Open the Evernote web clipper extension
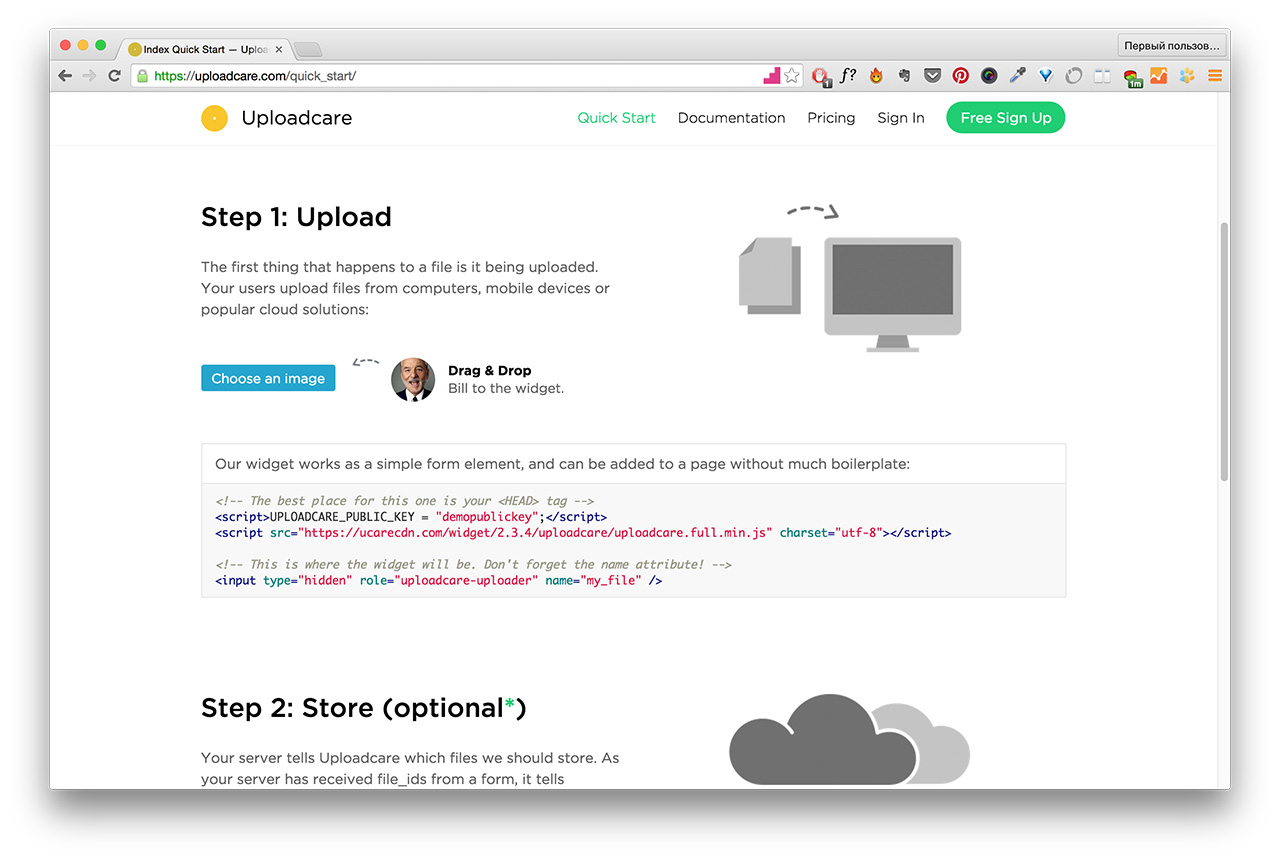 [904, 75]
